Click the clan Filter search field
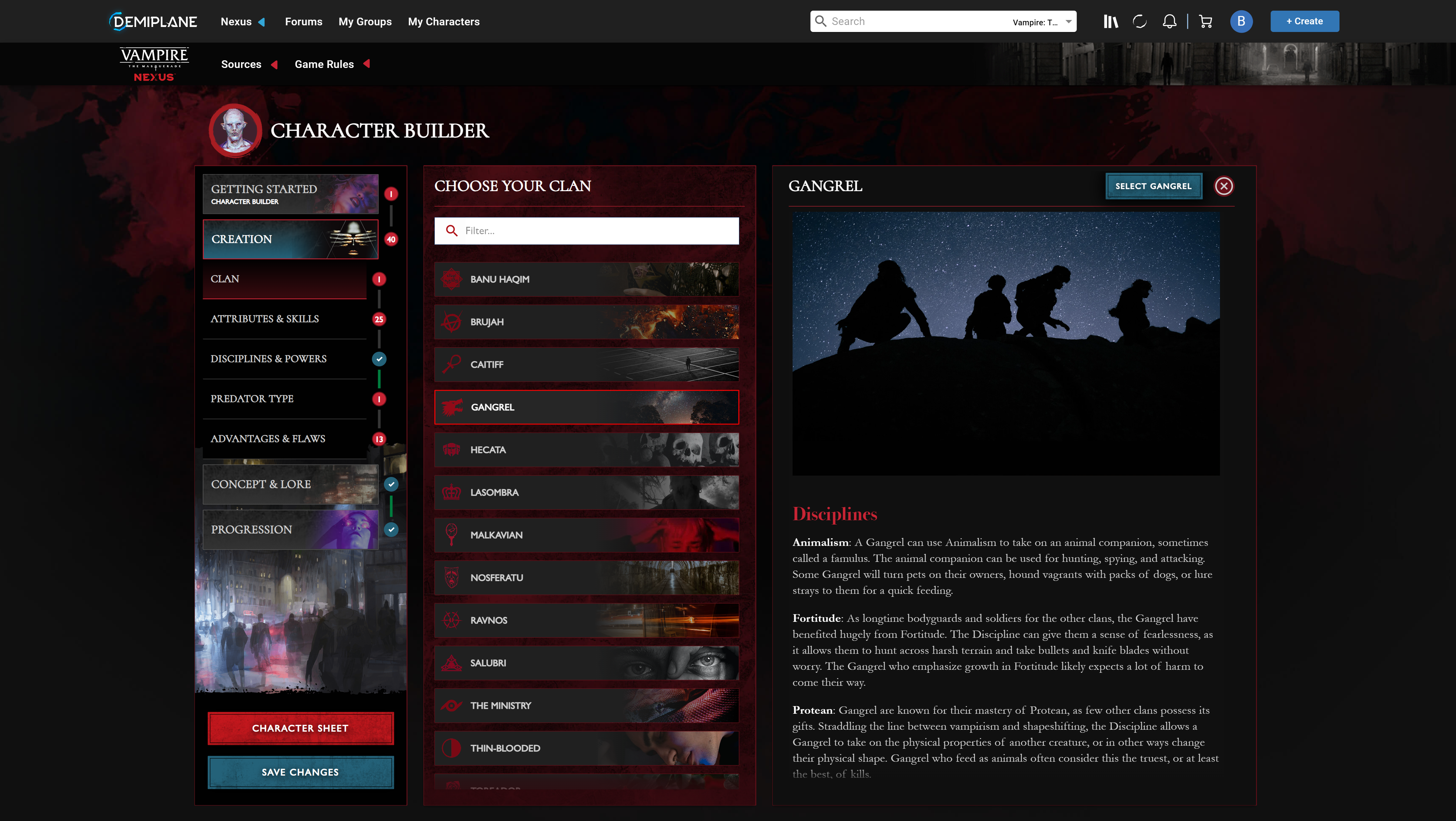The width and height of the screenshot is (1456, 821). pyautogui.click(x=586, y=231)
